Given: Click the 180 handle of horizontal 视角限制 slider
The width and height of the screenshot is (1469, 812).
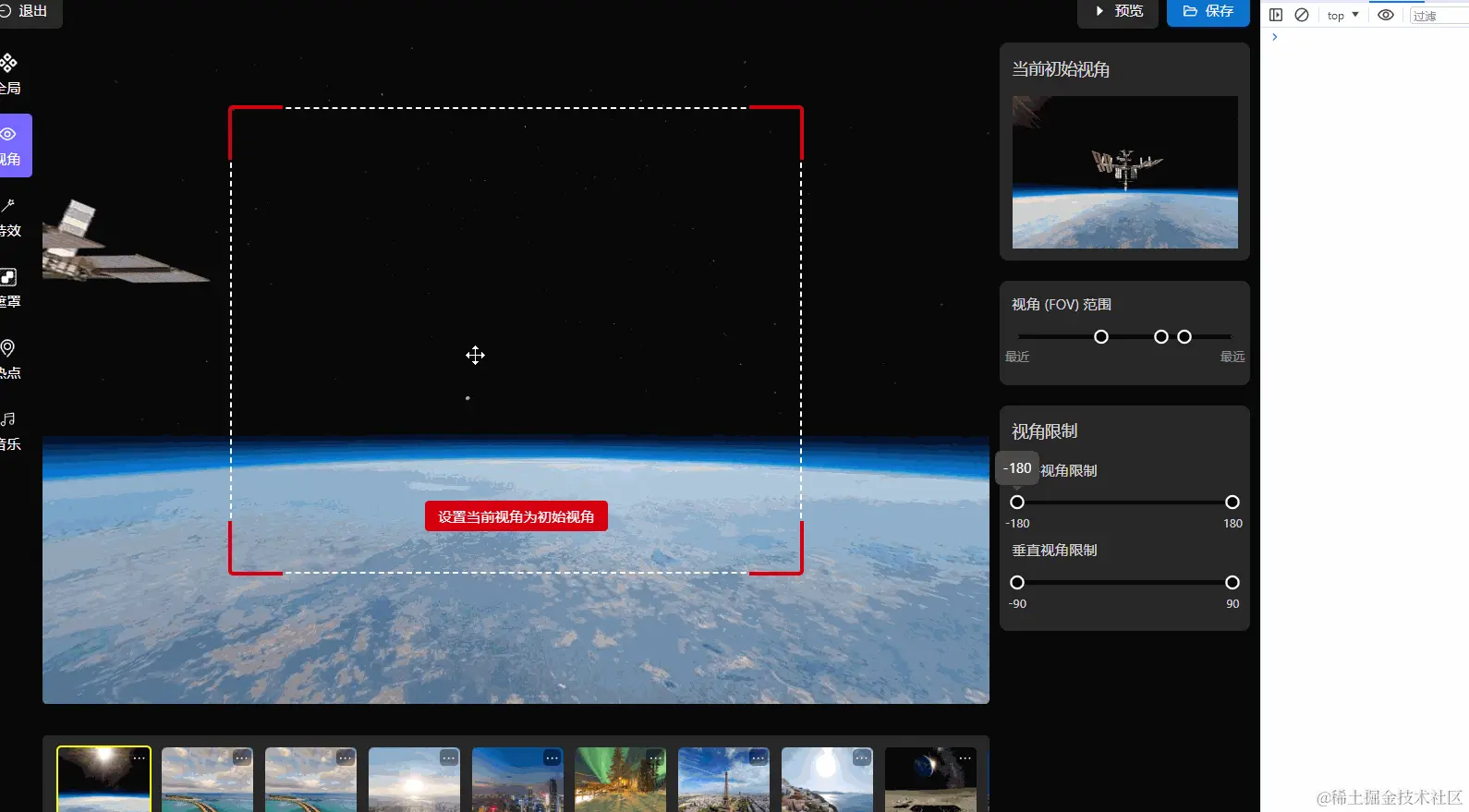Looking at the screenshot, I should click(1232, 503).
